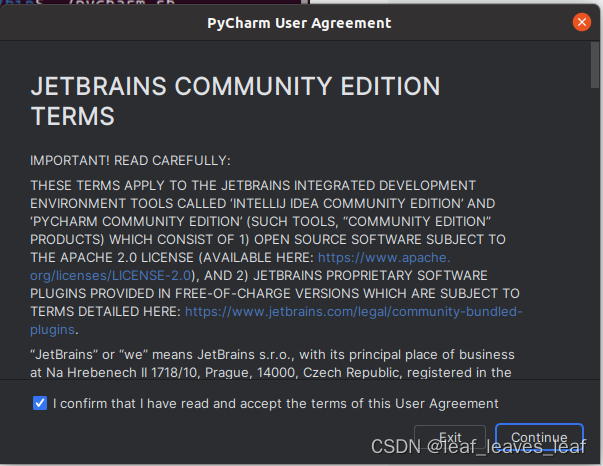Image resolution: width=603 pixels, height=466 pixels.
Task: Click the 'I confirm that I have read' label
Action: tap(275, 403)
